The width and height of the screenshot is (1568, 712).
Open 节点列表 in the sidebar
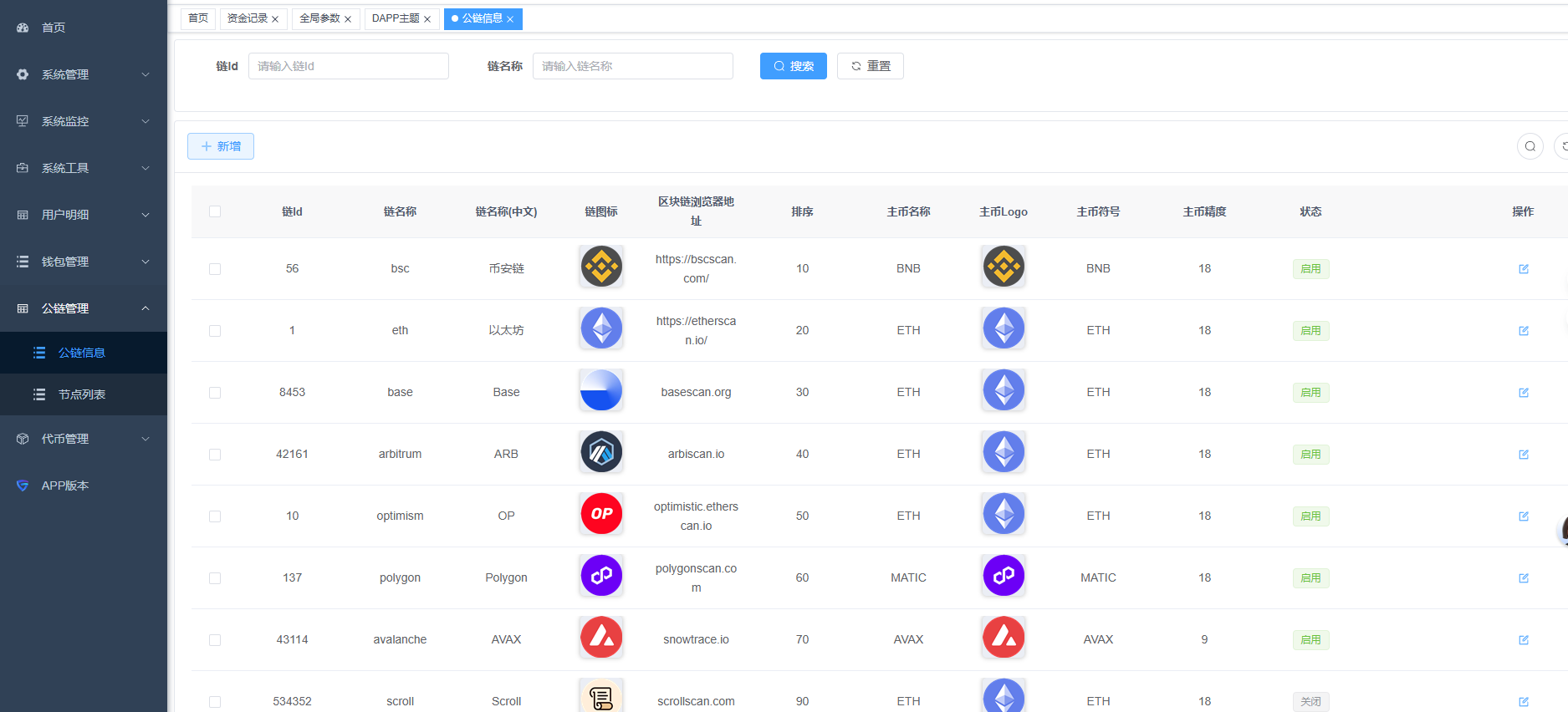(x=82, y=394)
